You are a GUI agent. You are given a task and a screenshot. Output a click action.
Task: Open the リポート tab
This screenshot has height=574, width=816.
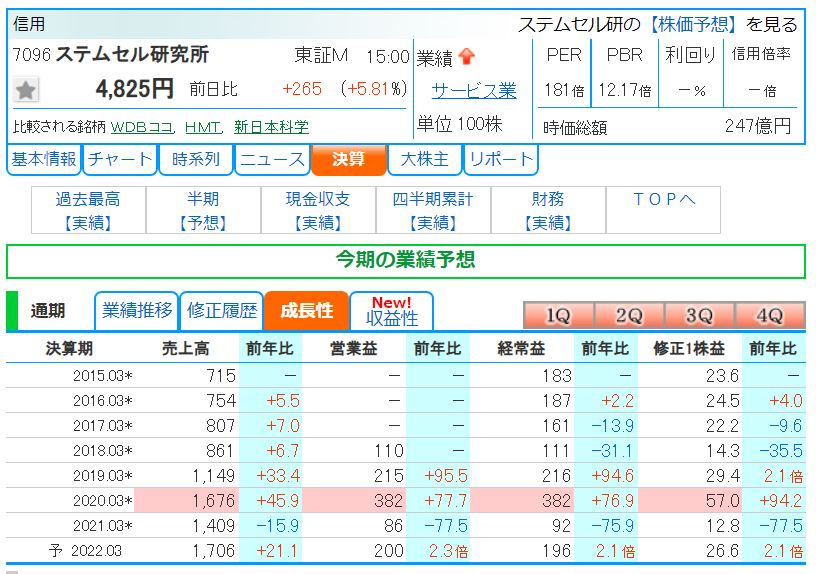pyautogui.click(x=501, y=159)
